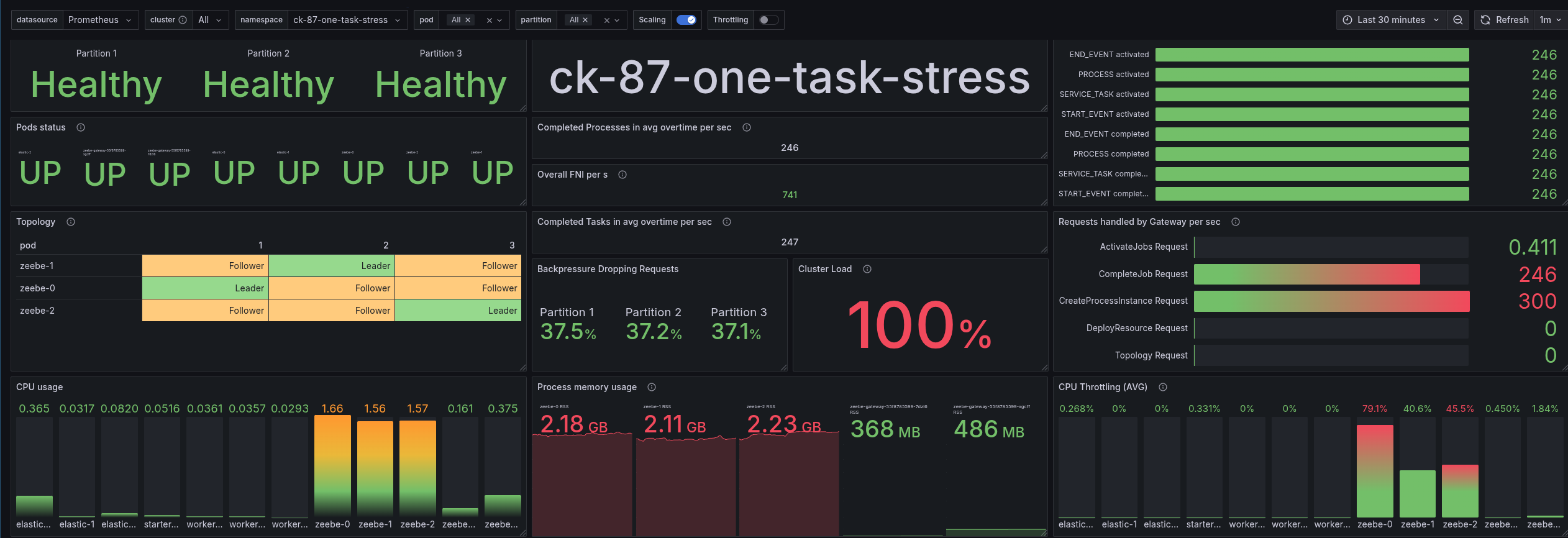Remove the All chip from the pod filter
1568x538 pixels.
coord(468,20)
